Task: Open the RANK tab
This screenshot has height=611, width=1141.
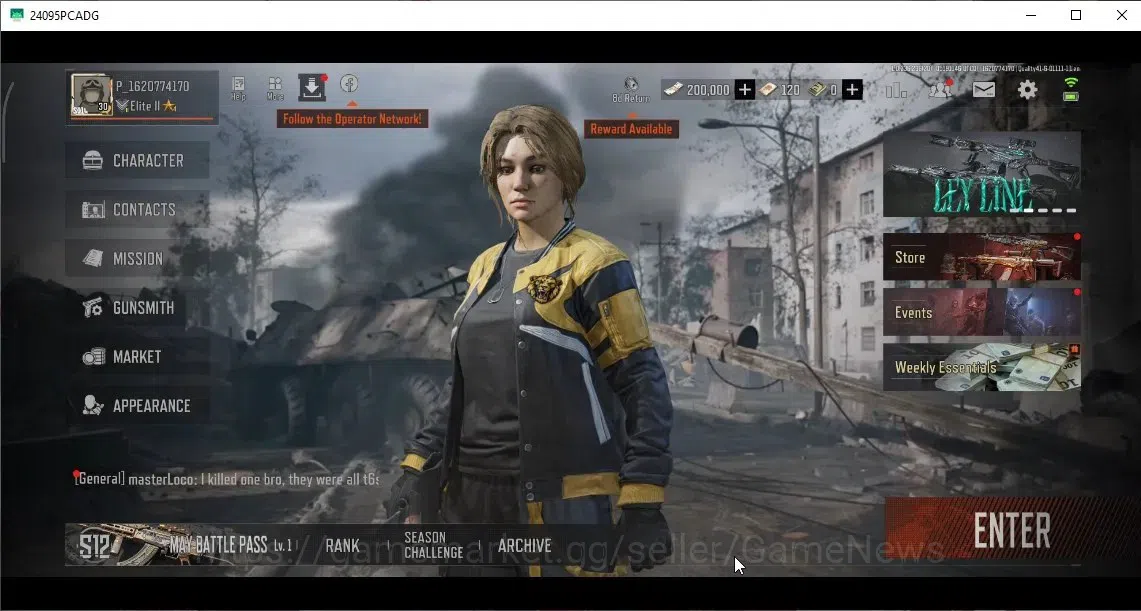Action: click(342, 546)
